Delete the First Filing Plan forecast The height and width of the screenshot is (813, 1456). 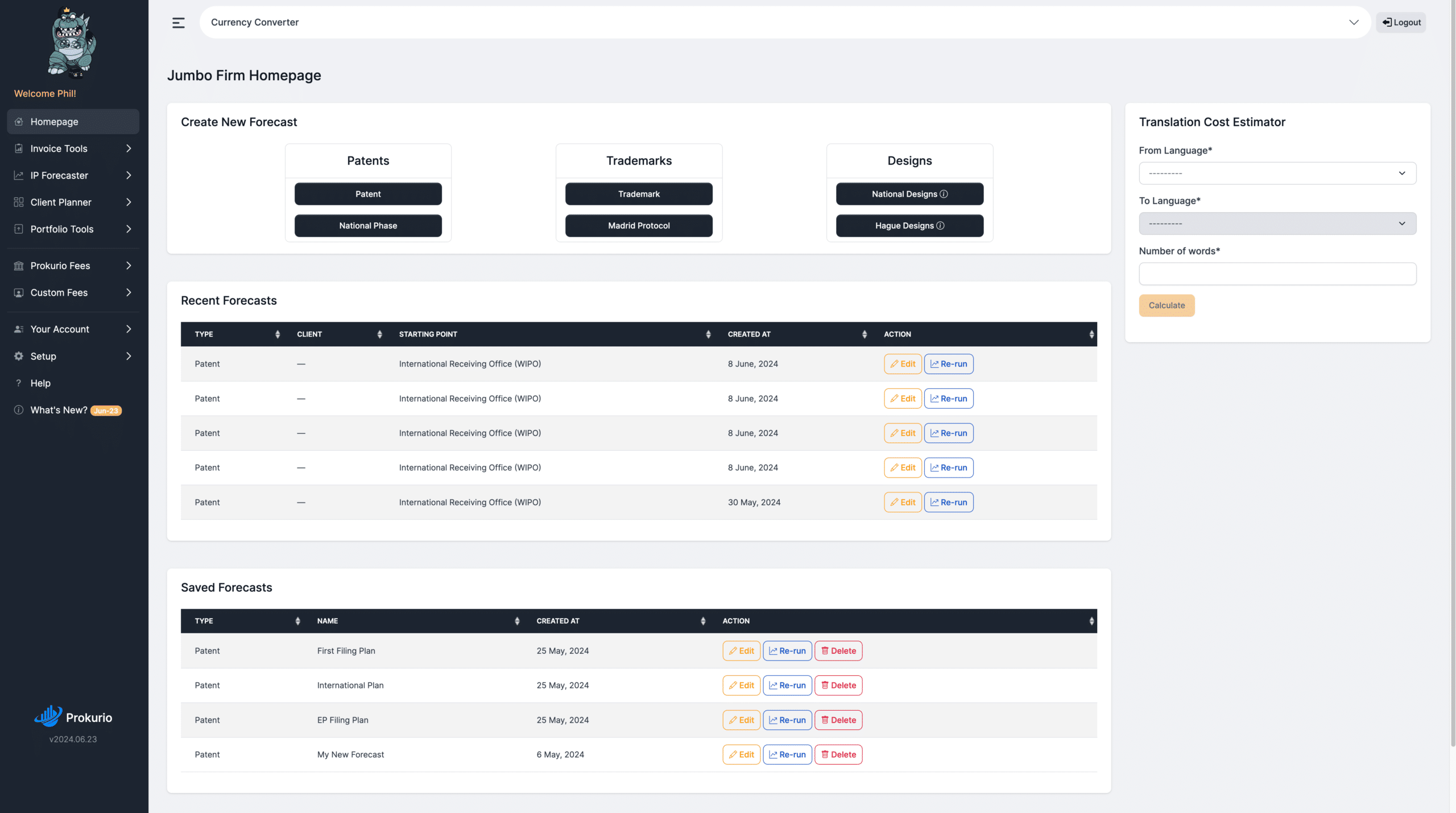(x=838, y=650)
